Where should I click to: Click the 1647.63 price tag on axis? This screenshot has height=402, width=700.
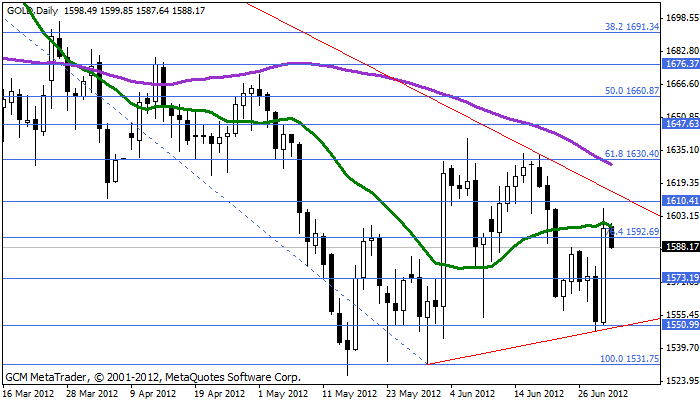[680, 125]
